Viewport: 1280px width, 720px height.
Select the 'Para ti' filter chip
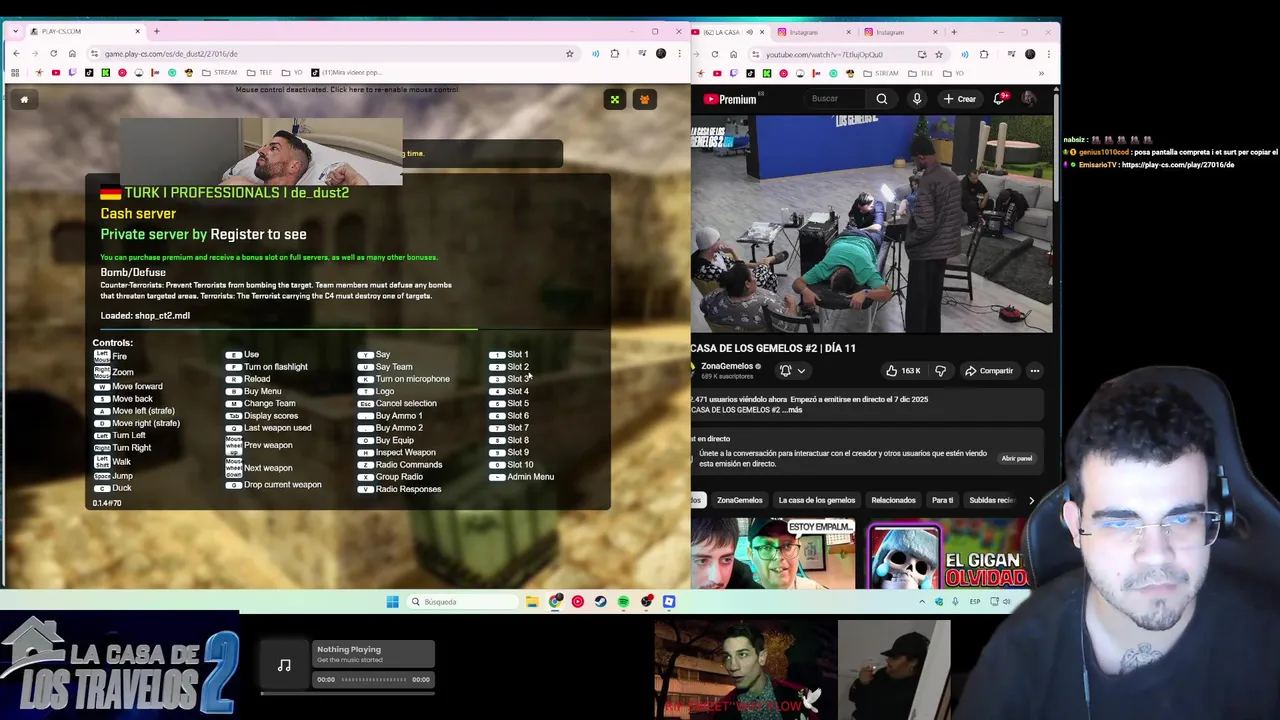click(x=942, y=500)
